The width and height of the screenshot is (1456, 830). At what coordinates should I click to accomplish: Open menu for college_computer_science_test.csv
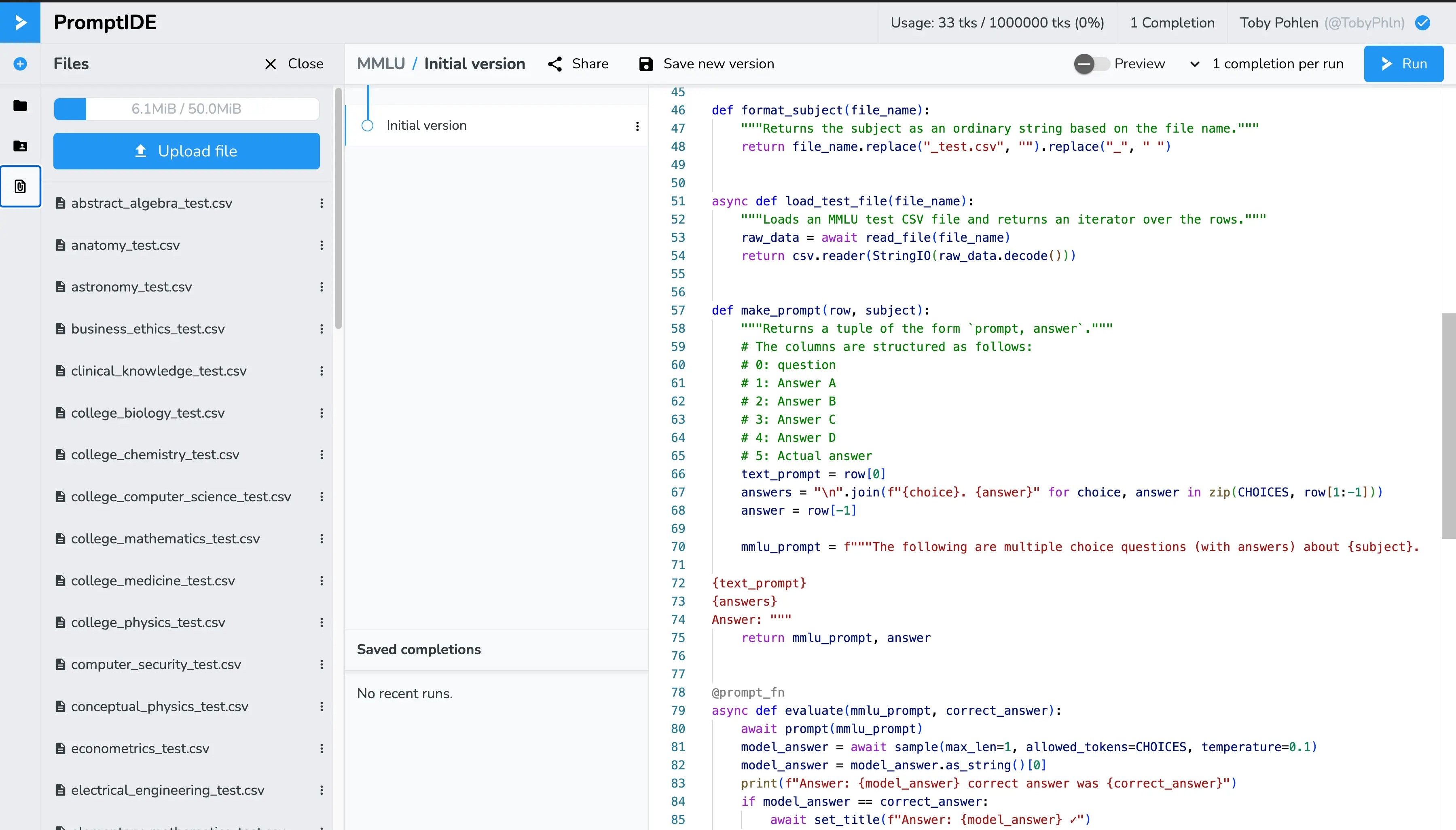coord(322,496)
